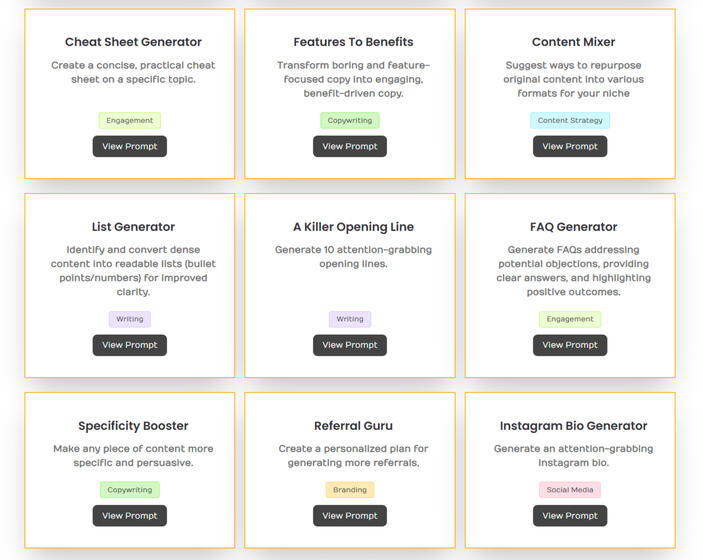Click the Content Mixer card title

click(573, 42)
